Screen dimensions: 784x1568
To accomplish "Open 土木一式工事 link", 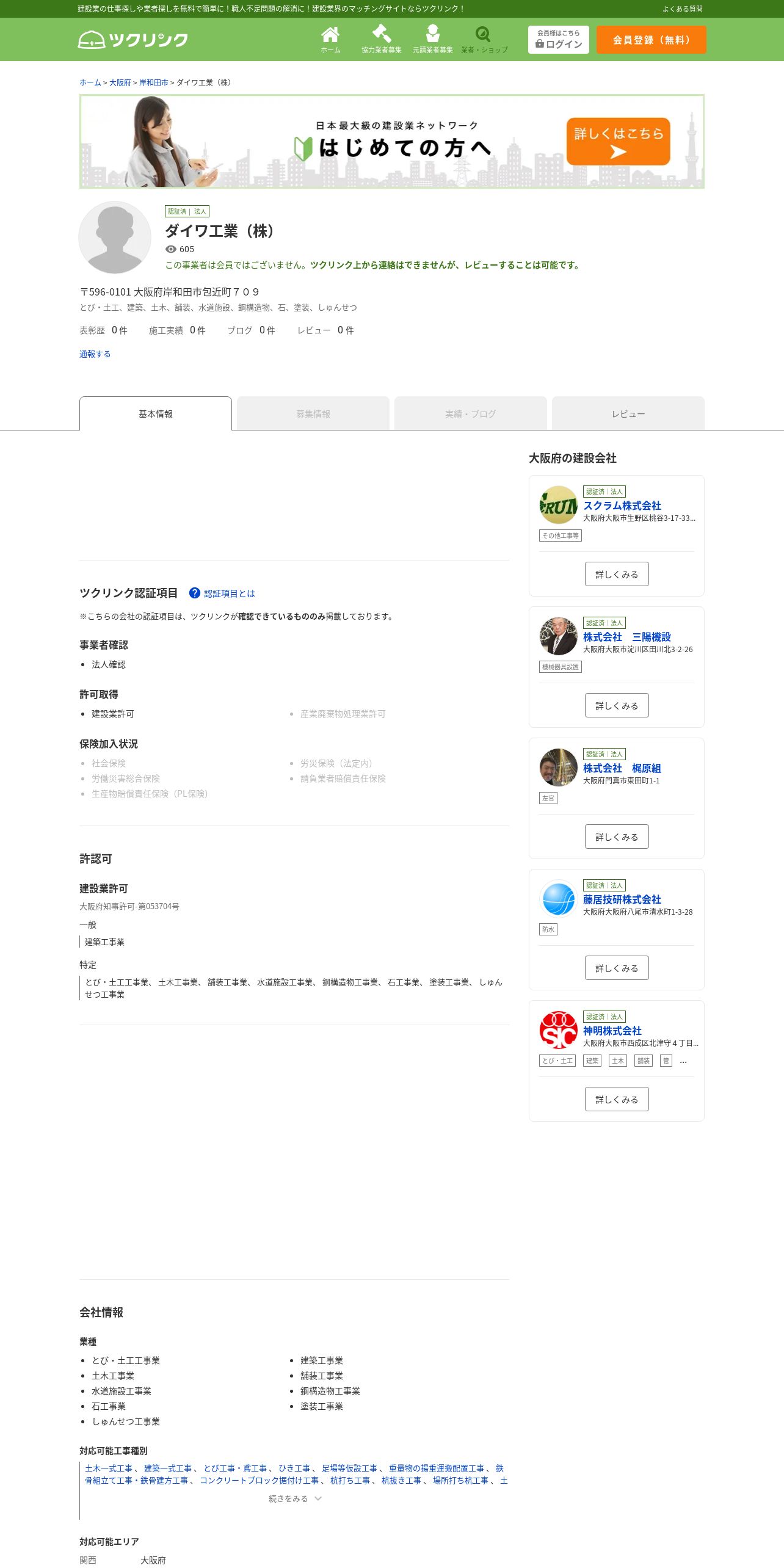I will coord(109,1468).
